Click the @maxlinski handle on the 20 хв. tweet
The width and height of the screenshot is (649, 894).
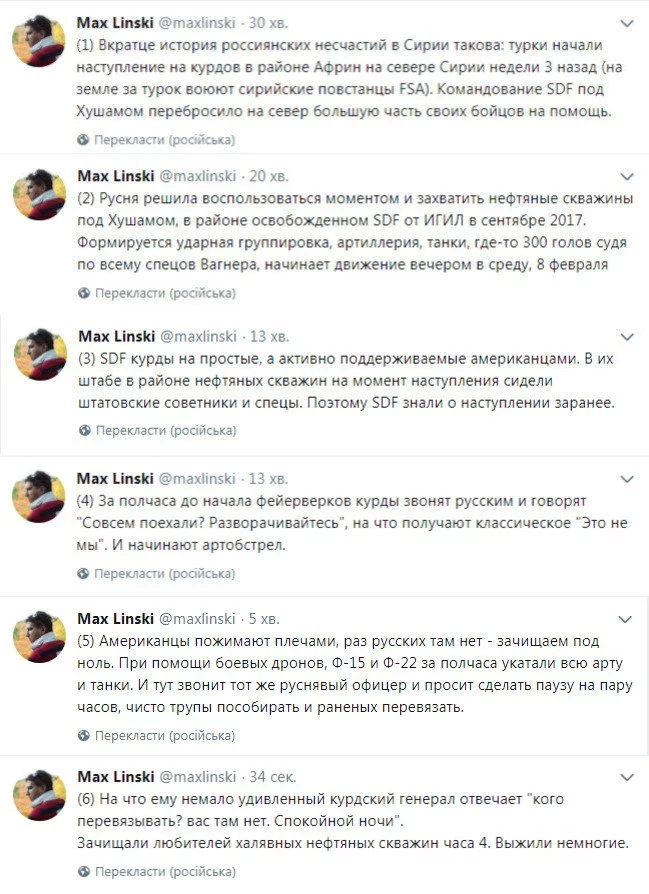pos(198,176)
